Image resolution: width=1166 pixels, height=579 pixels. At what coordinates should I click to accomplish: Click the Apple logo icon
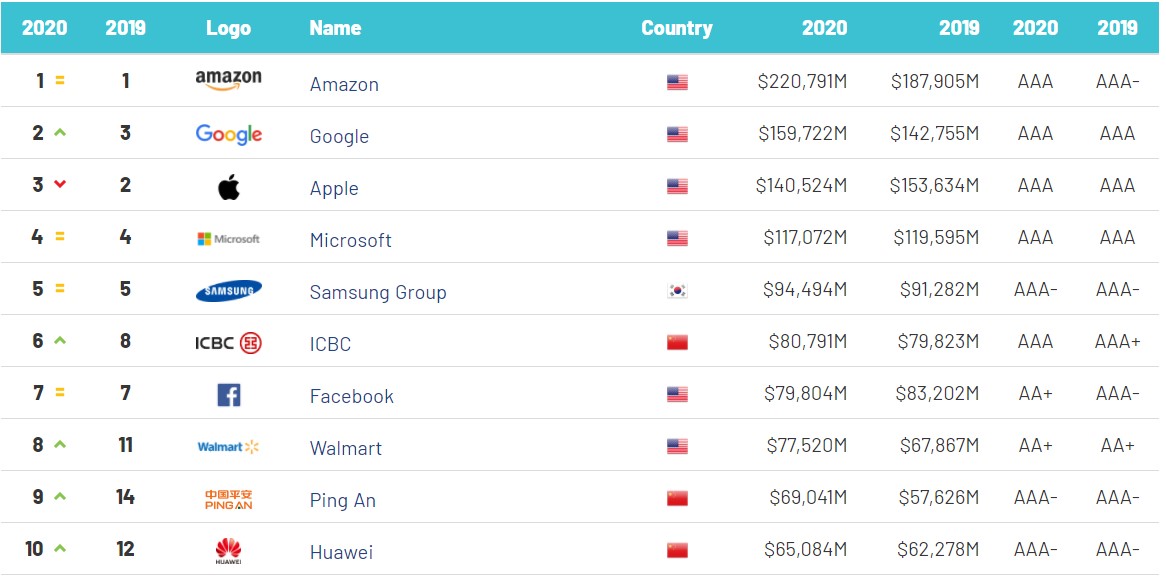(x=228, y=187)
